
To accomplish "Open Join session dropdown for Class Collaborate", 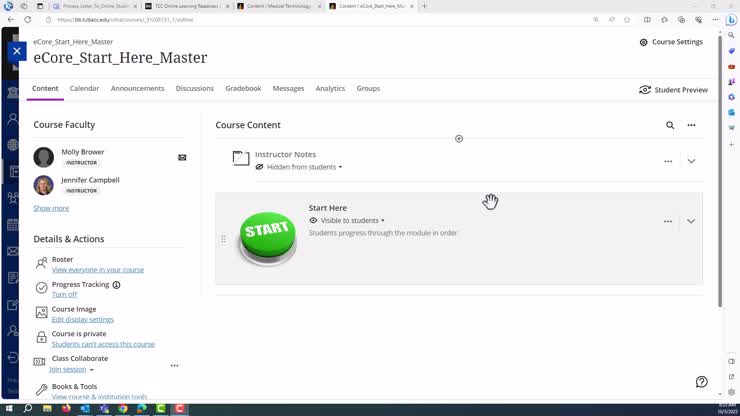I will (71, 369).
